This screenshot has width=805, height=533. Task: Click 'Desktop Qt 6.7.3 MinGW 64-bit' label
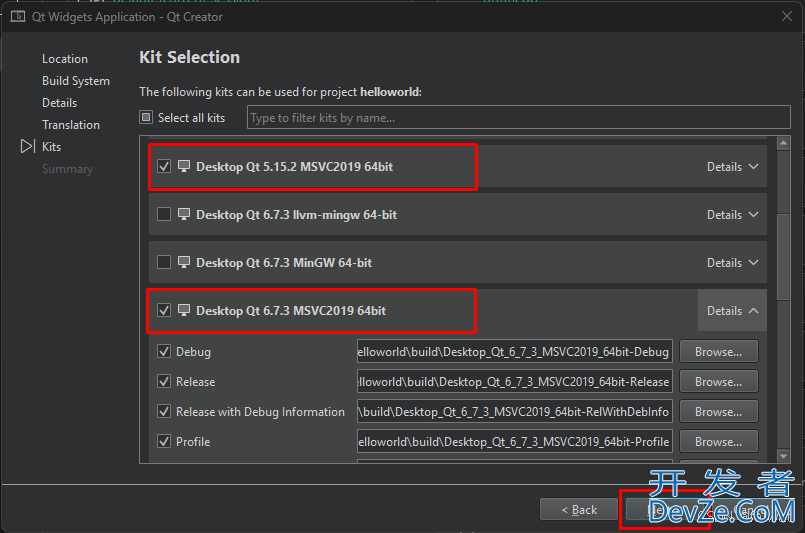[284, 262]
